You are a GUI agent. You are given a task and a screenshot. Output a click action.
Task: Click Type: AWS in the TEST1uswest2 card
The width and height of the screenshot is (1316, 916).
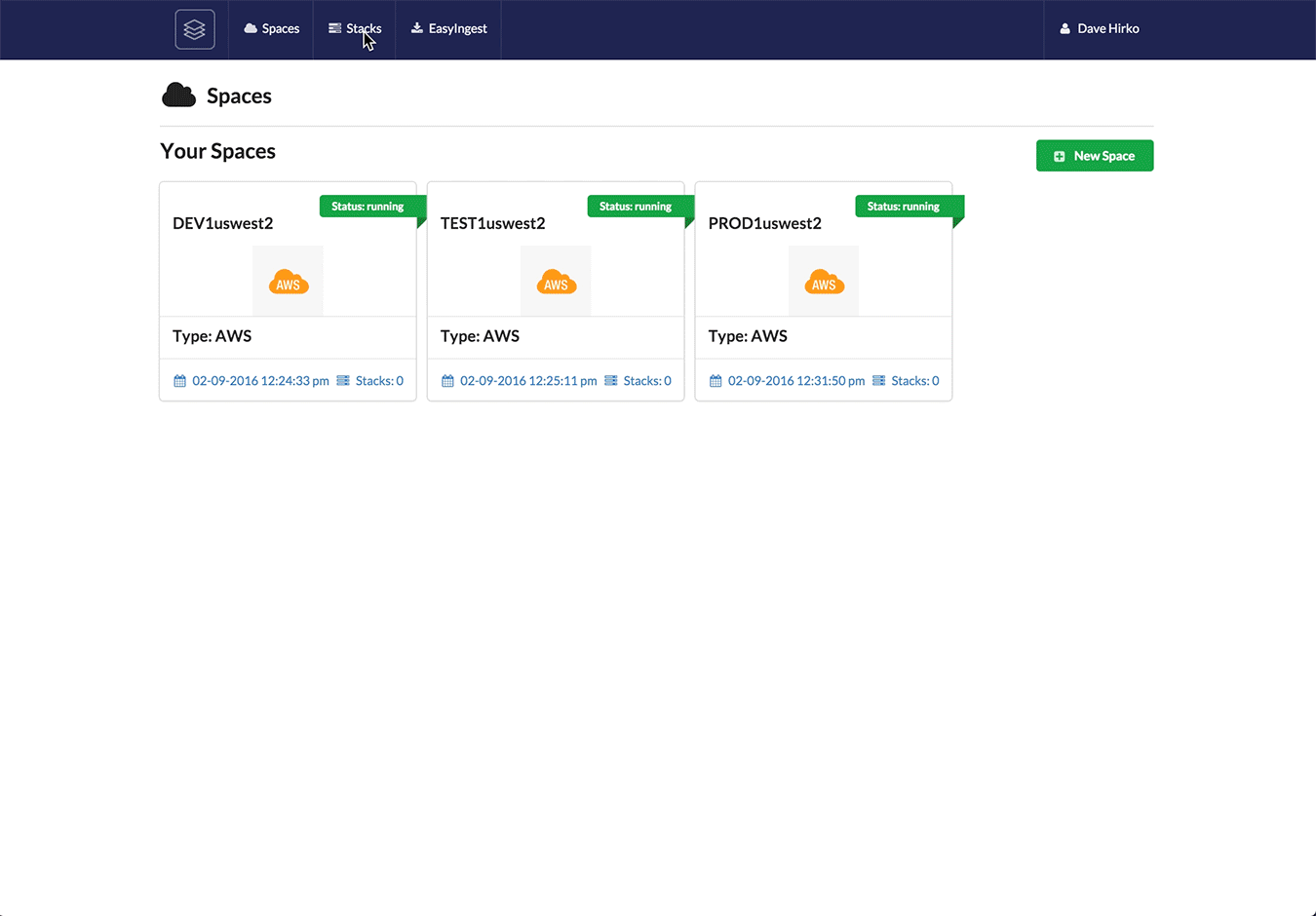tap(481, 336)
